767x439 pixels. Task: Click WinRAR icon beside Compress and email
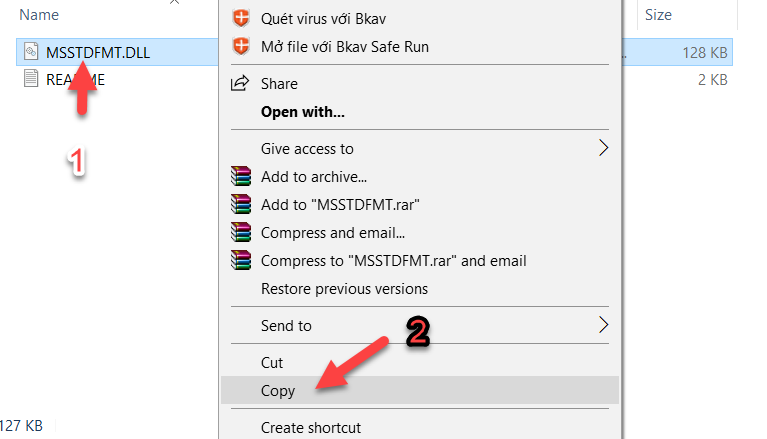click(x=240, y=233)
